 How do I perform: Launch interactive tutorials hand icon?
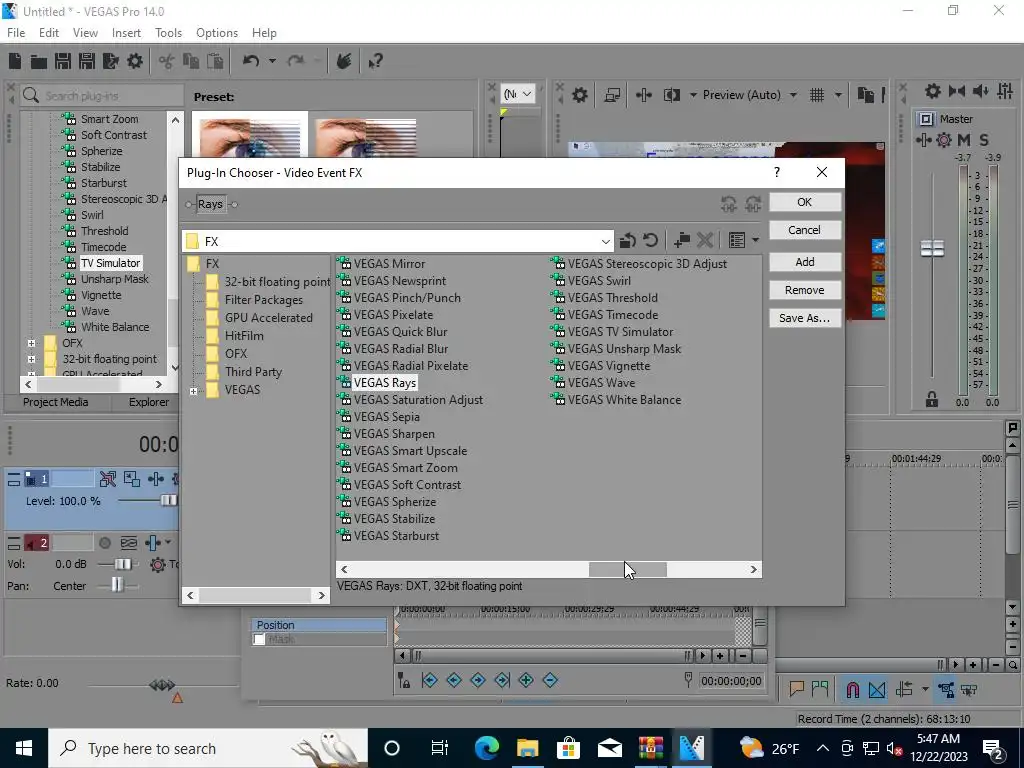[344, 61]
